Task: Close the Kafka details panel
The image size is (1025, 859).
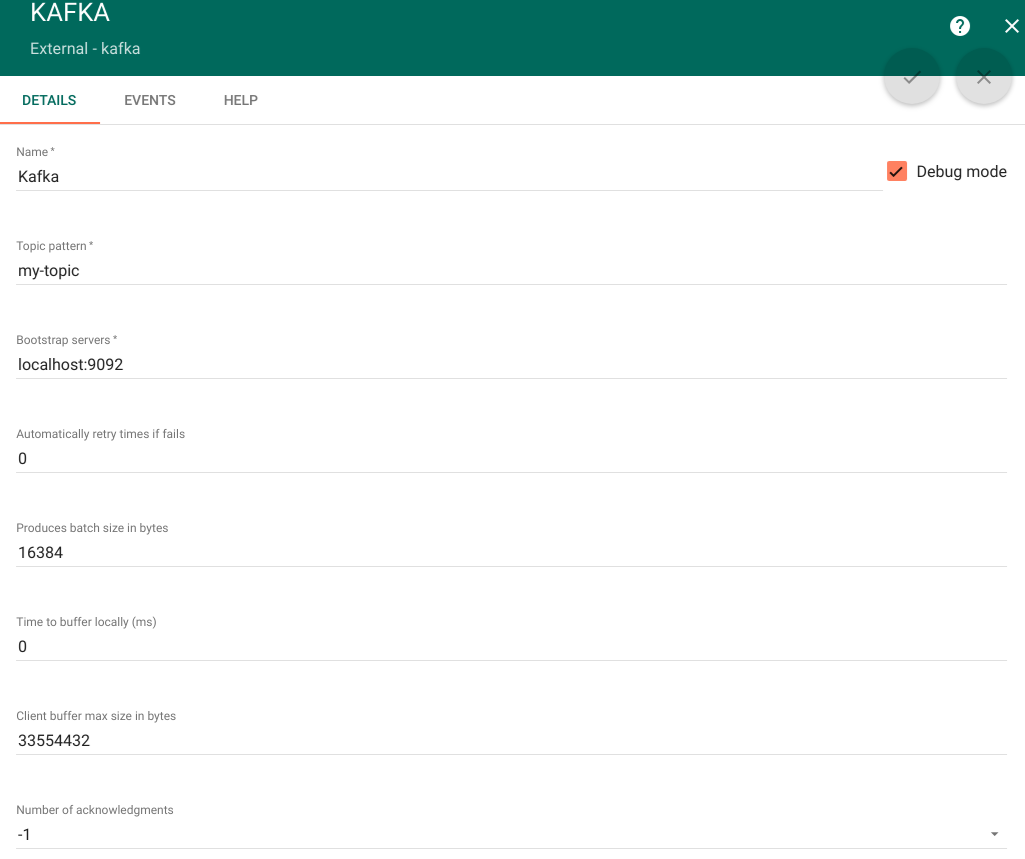Action: pyautogui.click(x=1011, y=27)
